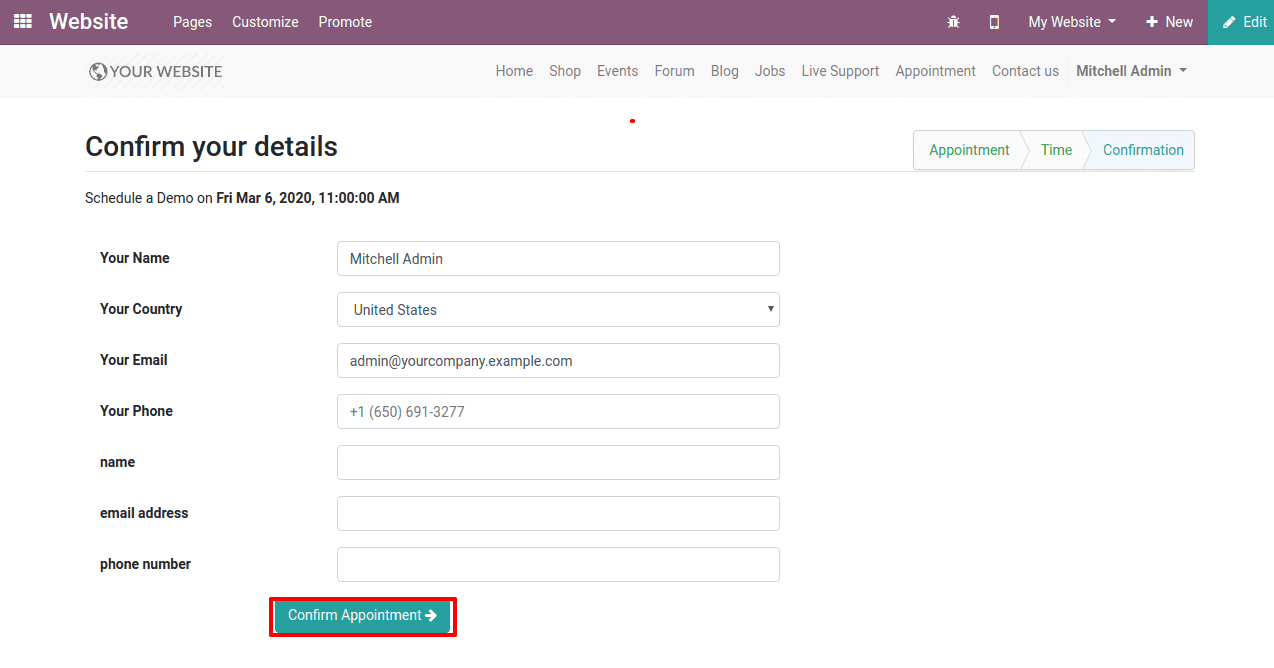Go to the Home page link
Screen dimensions: 1274x668
click(x=514, y=71)
